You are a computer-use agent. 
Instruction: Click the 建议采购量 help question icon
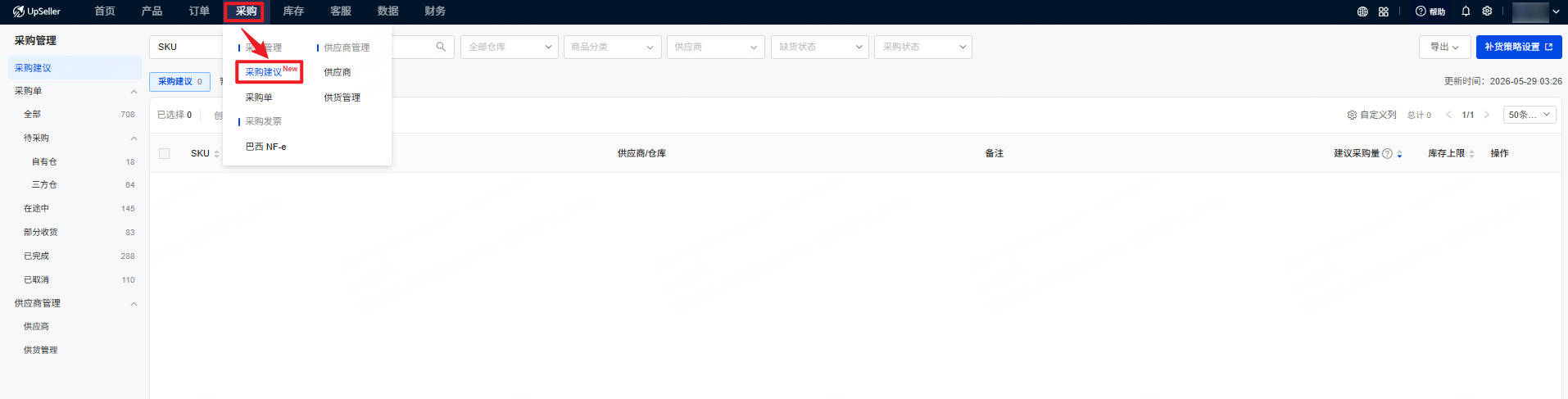pyautogui.click(x=1387, y=153)
